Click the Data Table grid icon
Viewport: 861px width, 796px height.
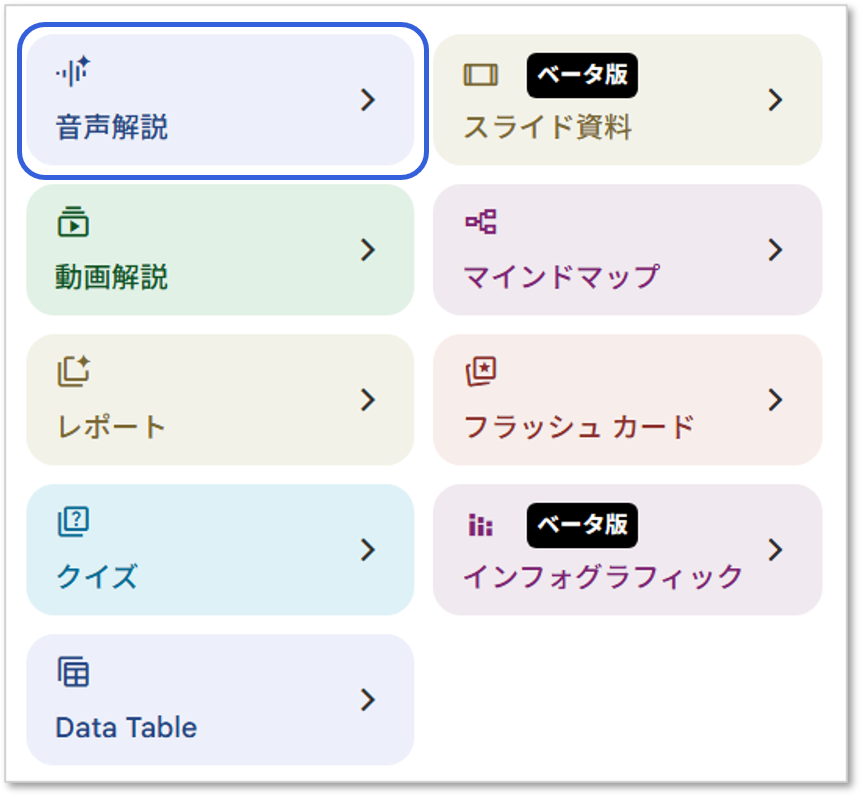point(73,671)
